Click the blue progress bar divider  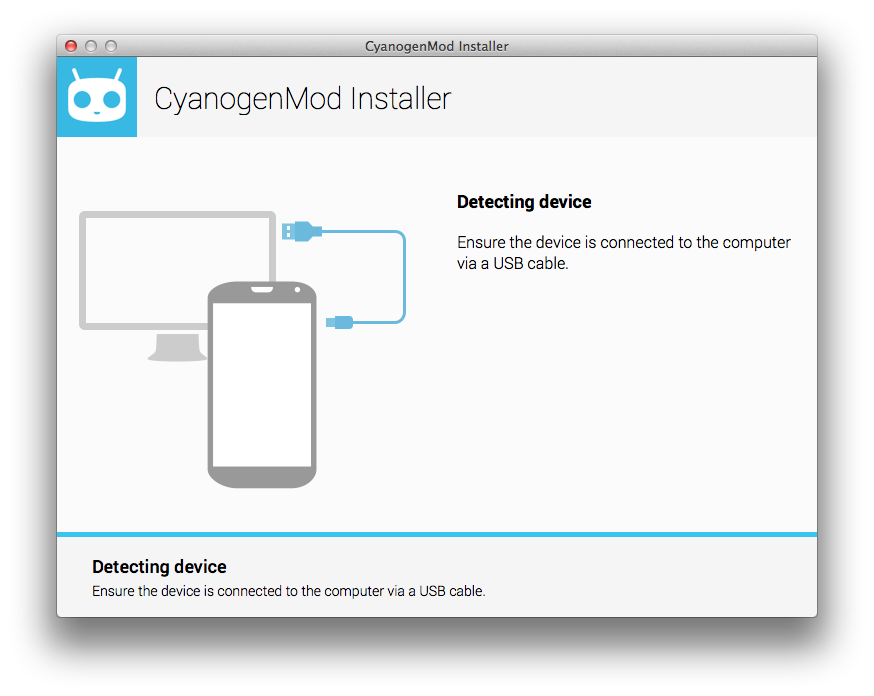tap(437, 534)
